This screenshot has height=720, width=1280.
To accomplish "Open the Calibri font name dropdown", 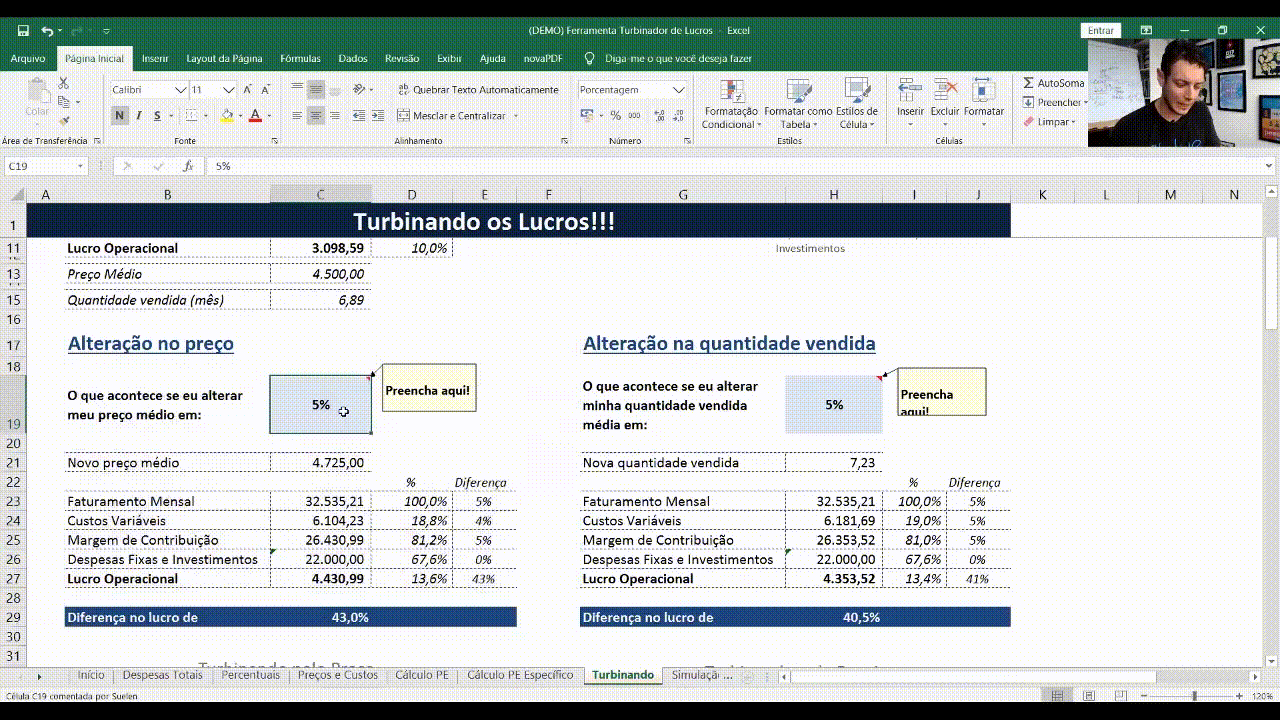I will point(180,90).
